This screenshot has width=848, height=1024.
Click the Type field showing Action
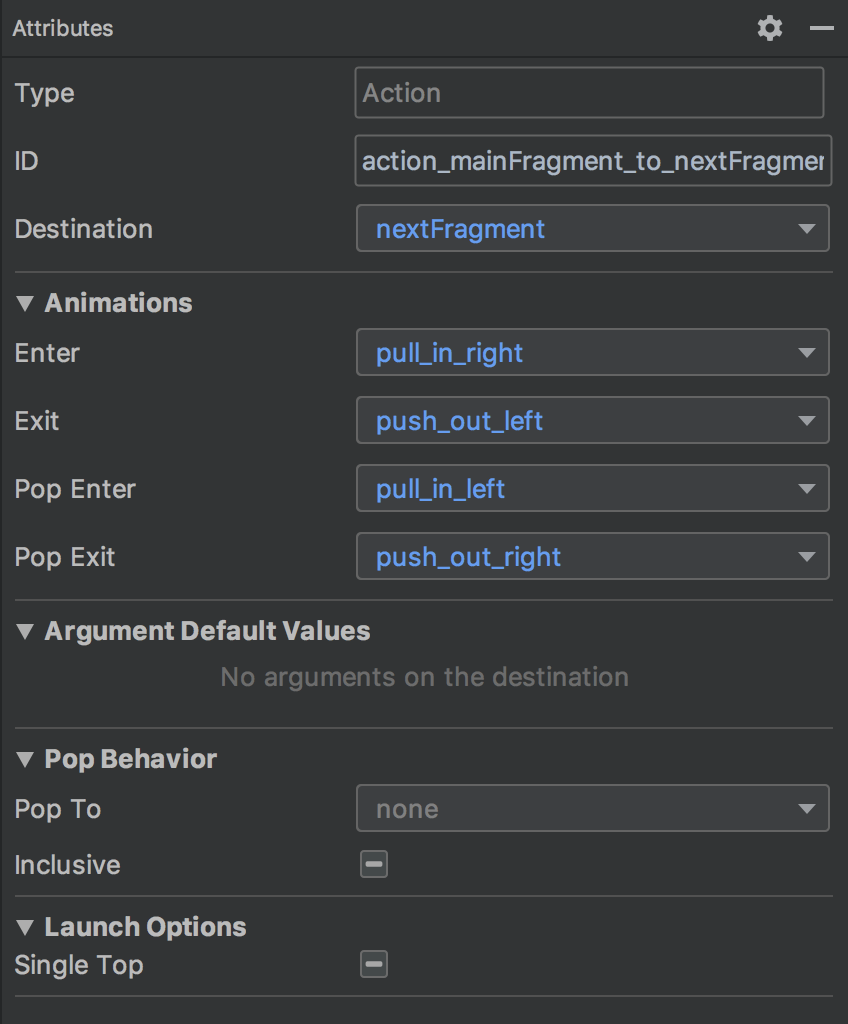tap(589, 93)
